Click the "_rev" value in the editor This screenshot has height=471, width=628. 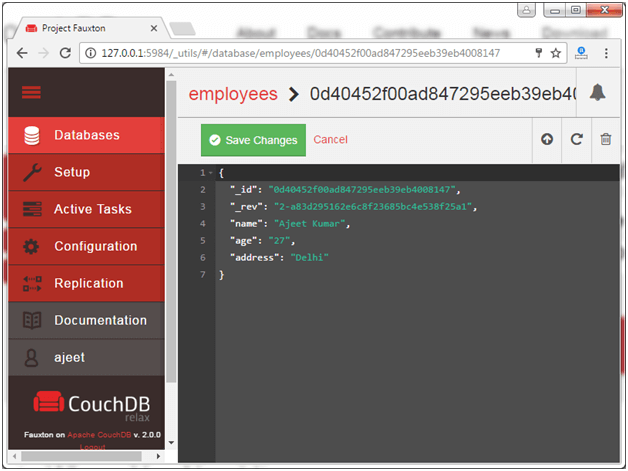coord(373,207)
